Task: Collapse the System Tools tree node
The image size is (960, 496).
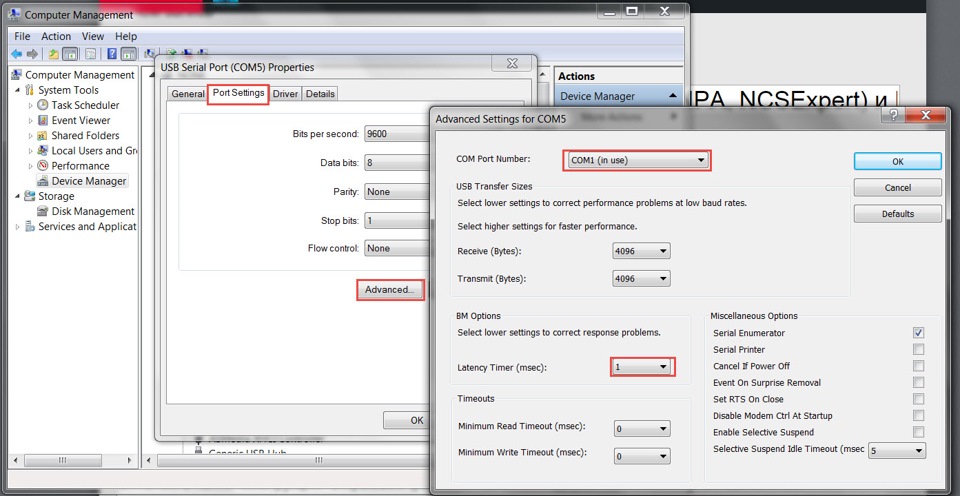Action: (x=18, y=90)
